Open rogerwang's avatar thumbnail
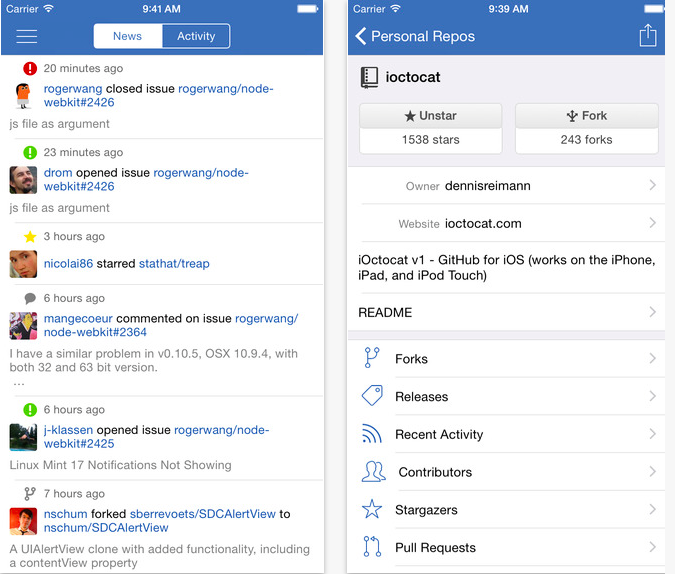 23,96
